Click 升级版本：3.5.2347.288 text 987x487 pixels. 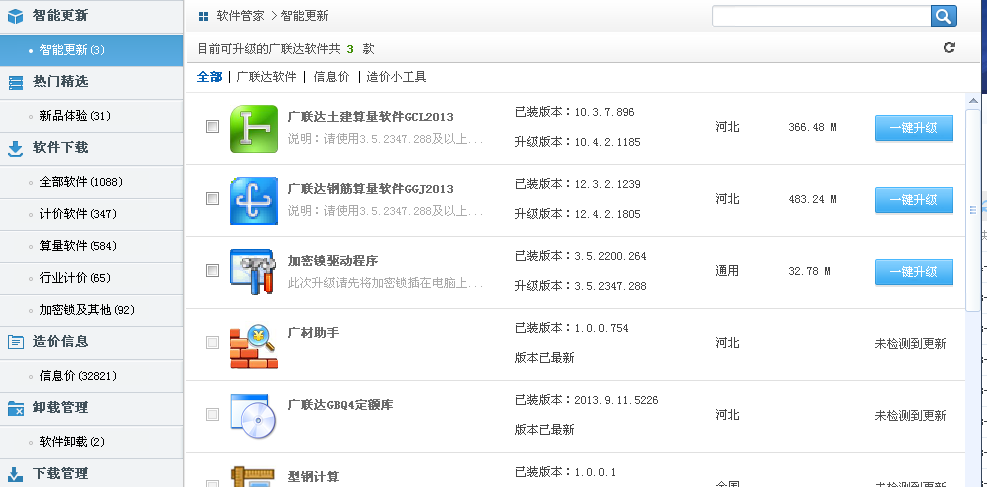(580, 286)
